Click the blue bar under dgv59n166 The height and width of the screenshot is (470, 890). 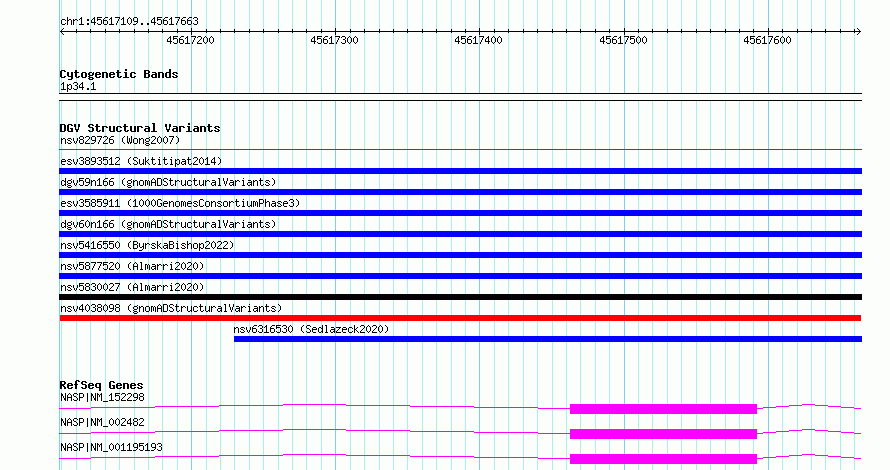coord(460,192)
